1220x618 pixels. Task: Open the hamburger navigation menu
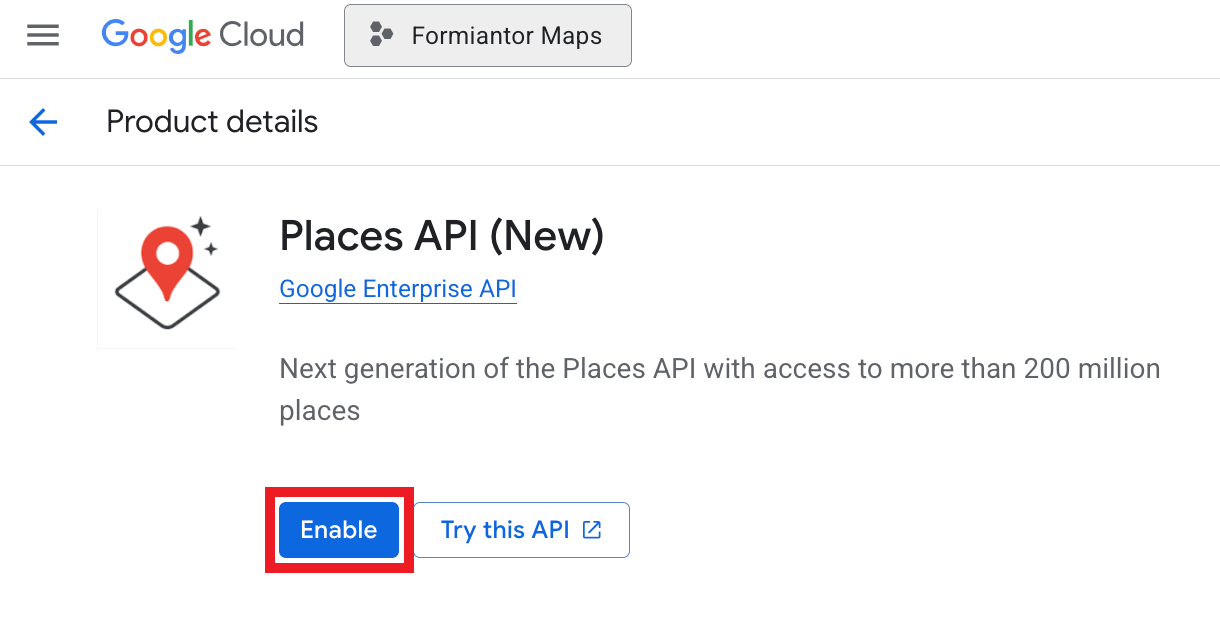click(43, 36)
